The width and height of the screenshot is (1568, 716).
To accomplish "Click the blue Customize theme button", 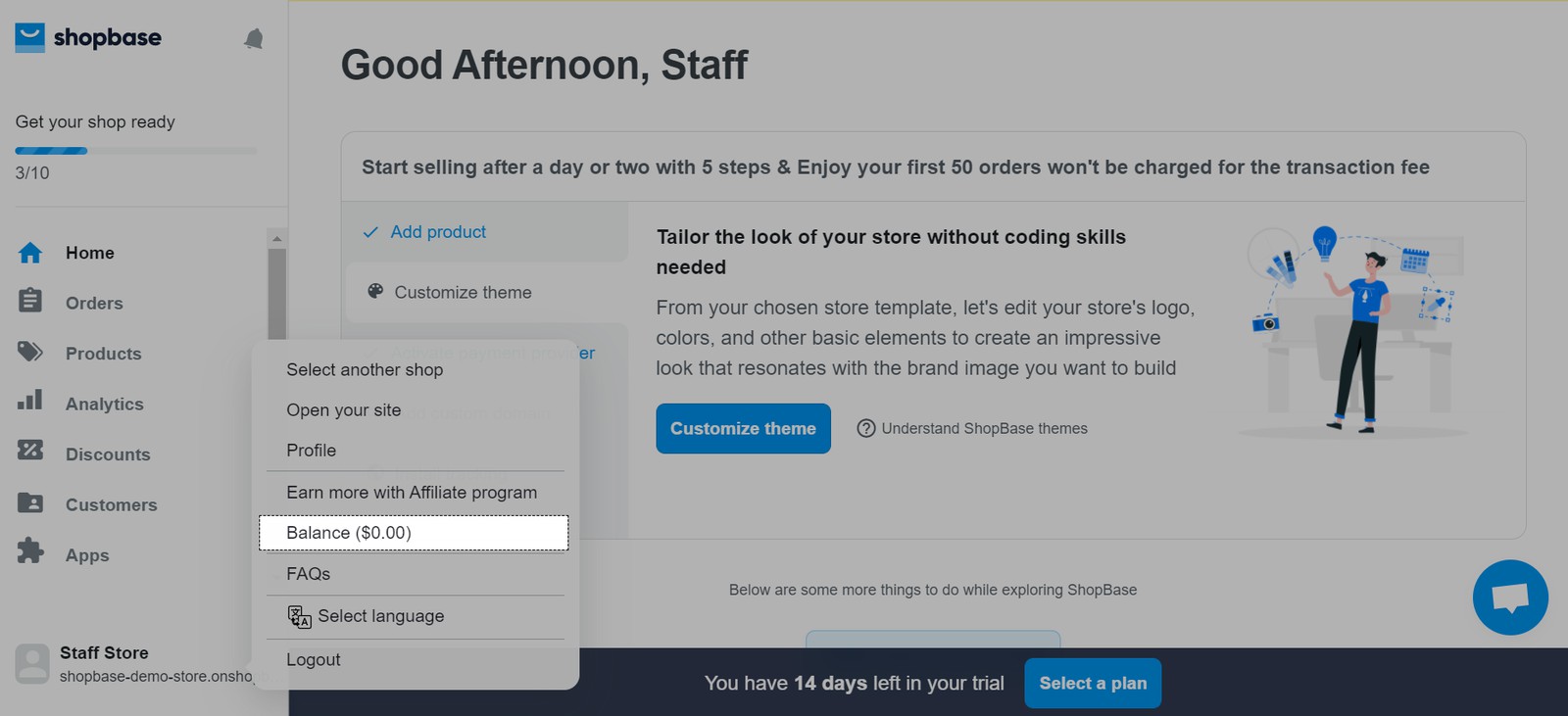I will pos(743,429).
